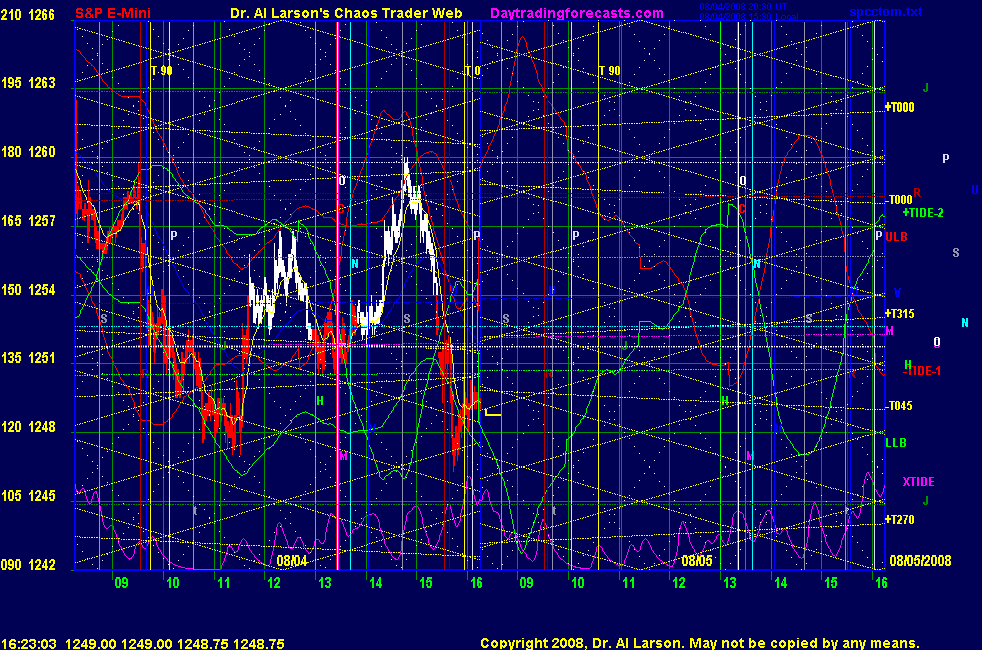
Task: Select the 16 hour label of the 08/05 session
Action: click(881, 583)
